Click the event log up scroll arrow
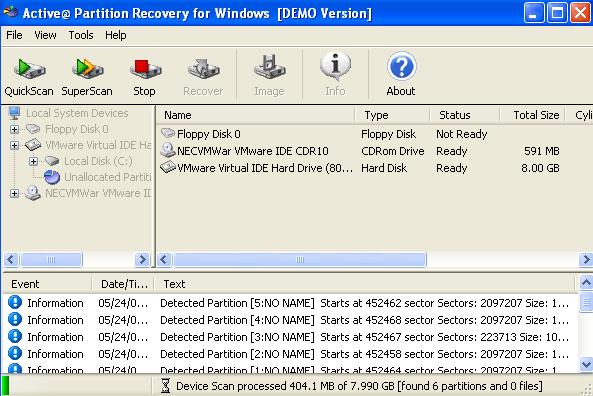 point(586,283)
